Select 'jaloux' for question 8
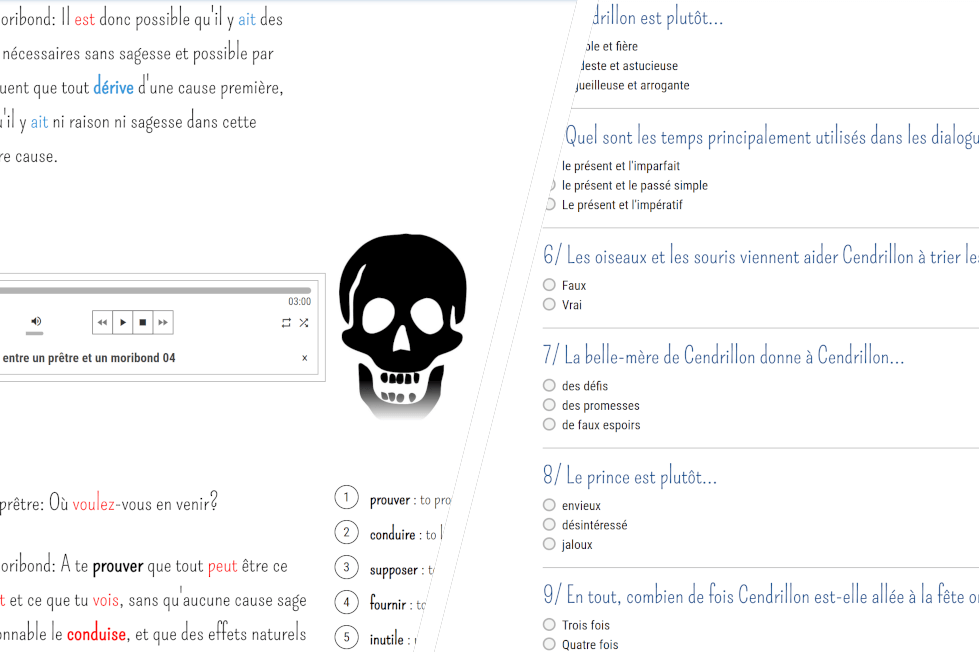The image size is (979, 652). click(x=549, y=544)
